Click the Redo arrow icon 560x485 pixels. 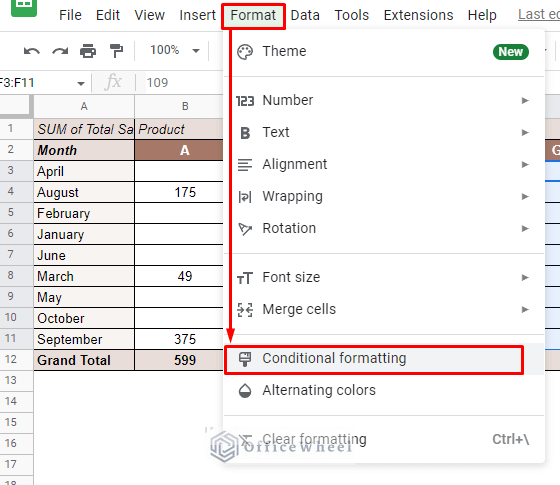click(60, 51)
